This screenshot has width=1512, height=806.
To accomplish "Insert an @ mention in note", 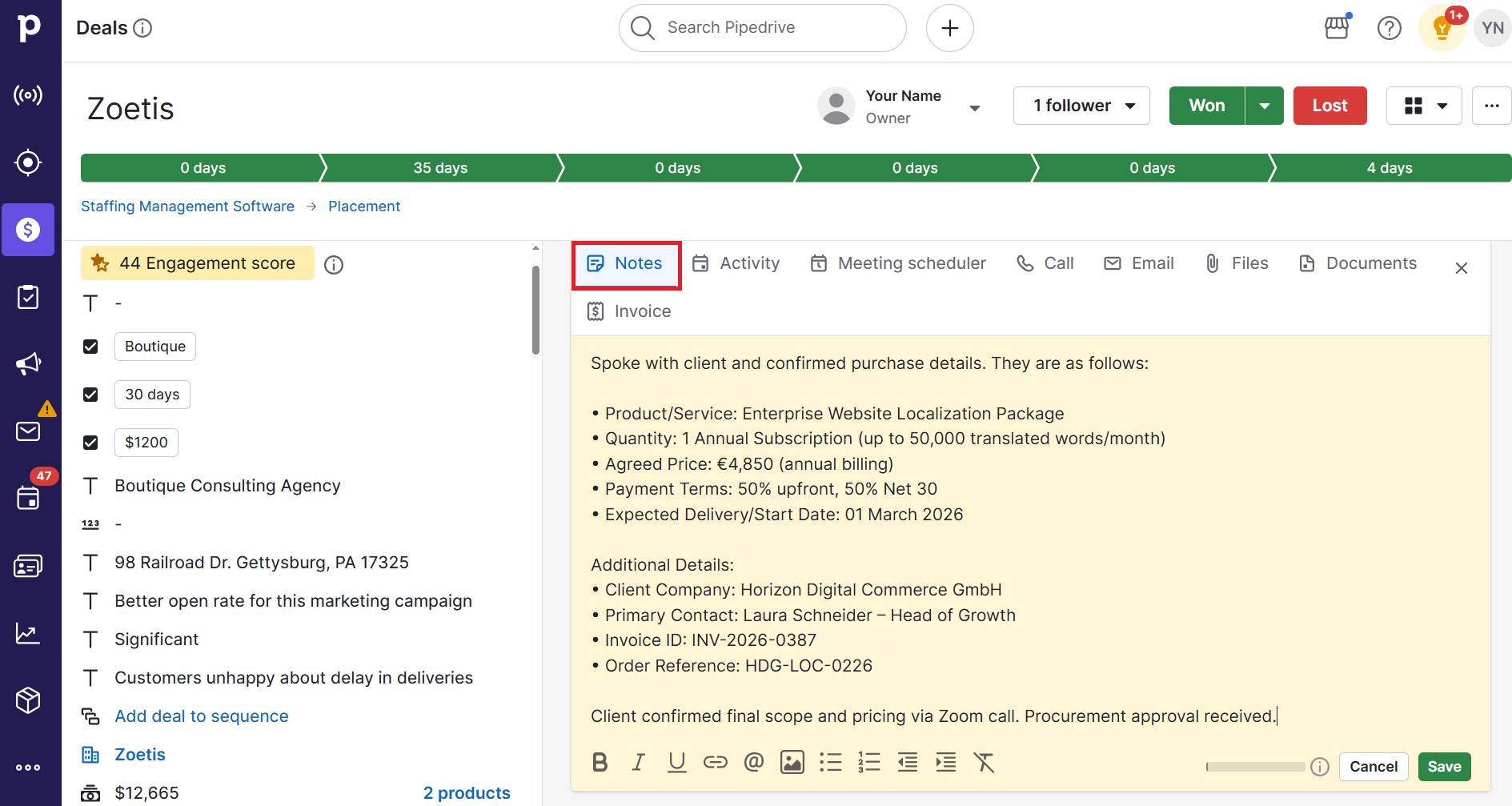I will coord(754,763).
